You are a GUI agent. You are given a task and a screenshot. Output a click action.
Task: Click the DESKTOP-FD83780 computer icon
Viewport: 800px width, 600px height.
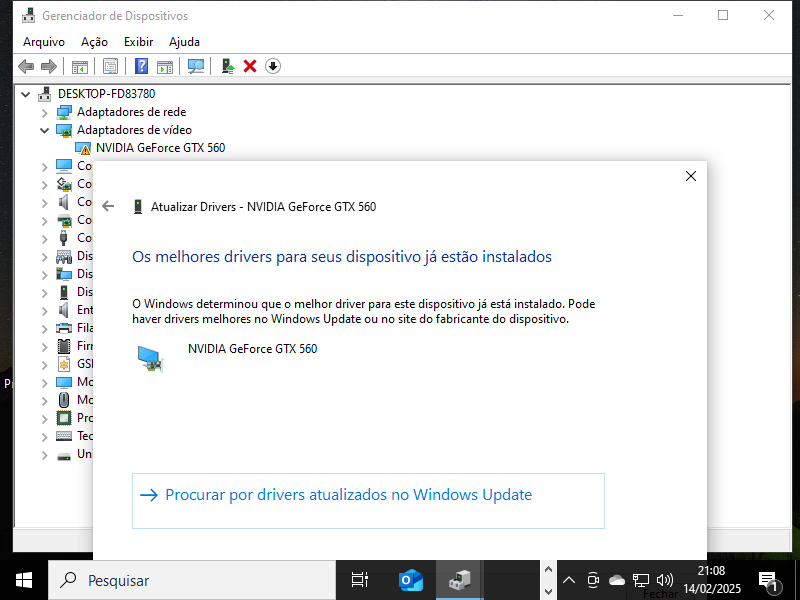click(45, 94)
